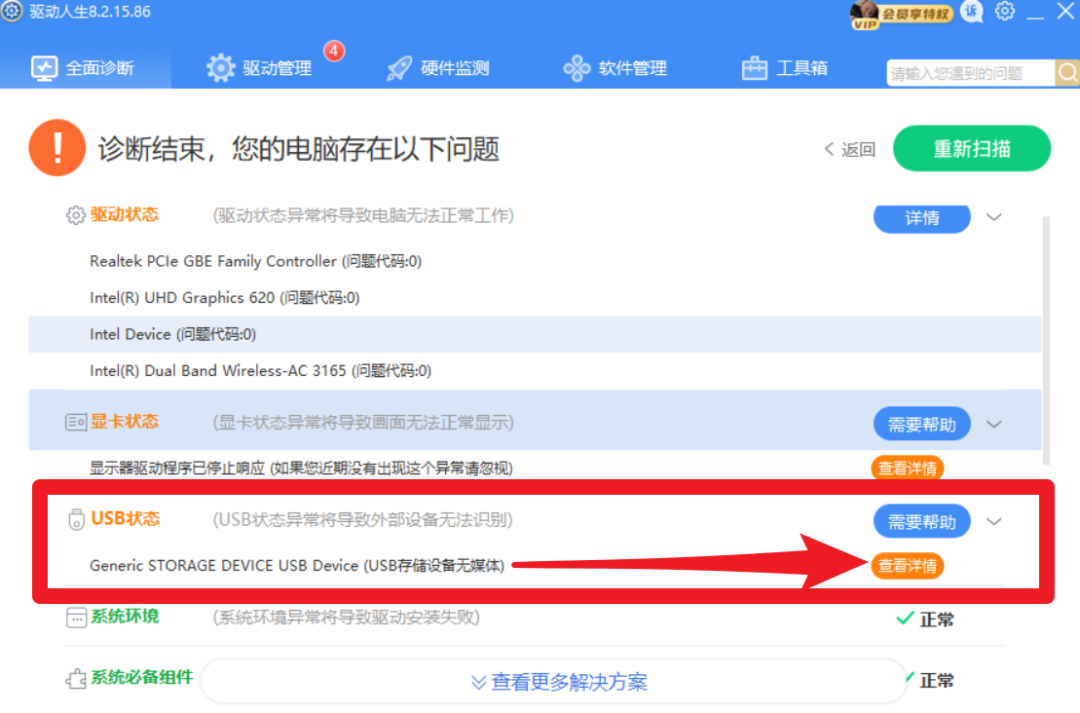Click the search magnifier button

pyautogui.click(x=1067, y=72)
